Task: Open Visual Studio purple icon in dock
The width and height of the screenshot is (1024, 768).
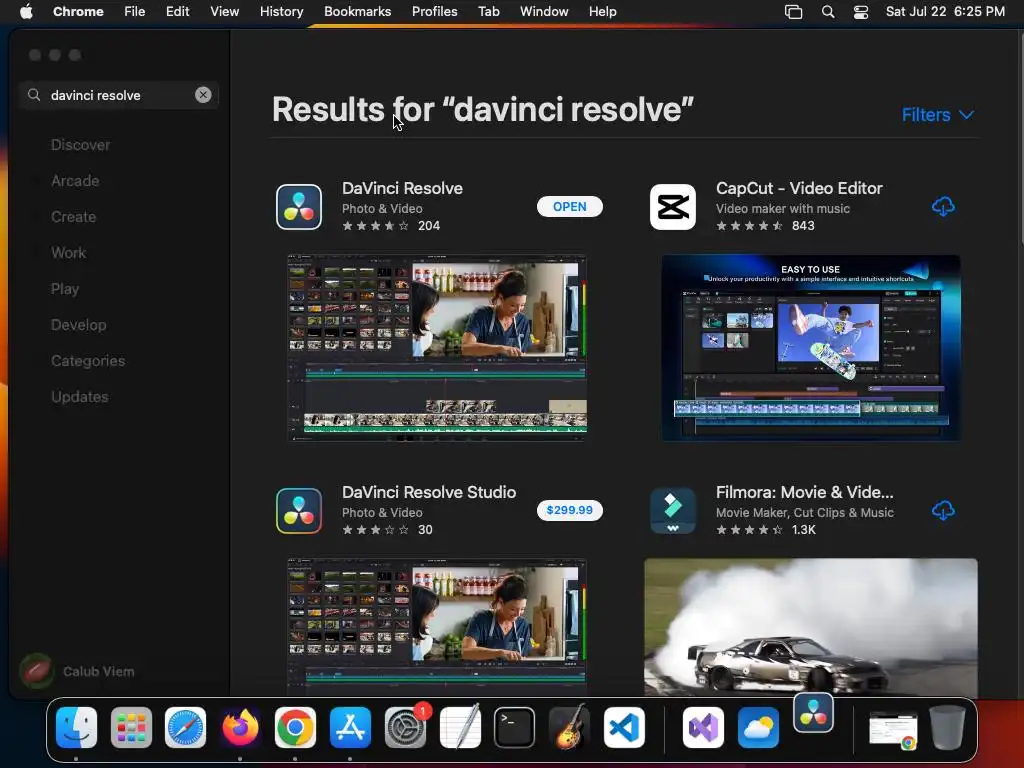Action: click(703, 728)
